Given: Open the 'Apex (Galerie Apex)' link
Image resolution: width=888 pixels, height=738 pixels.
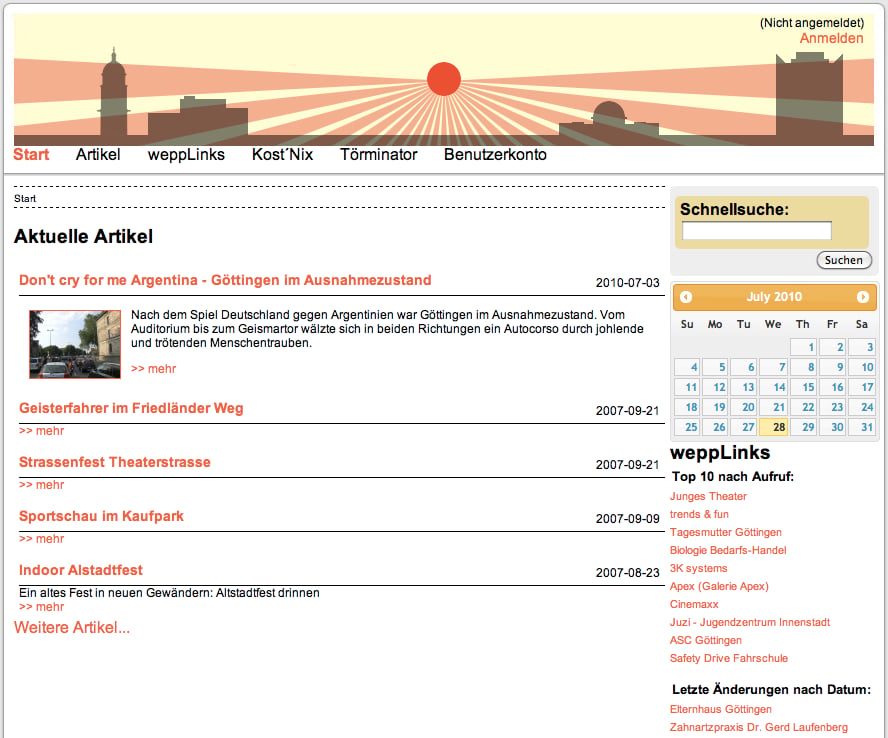Looking at the screenshot, I should [719, 586].
